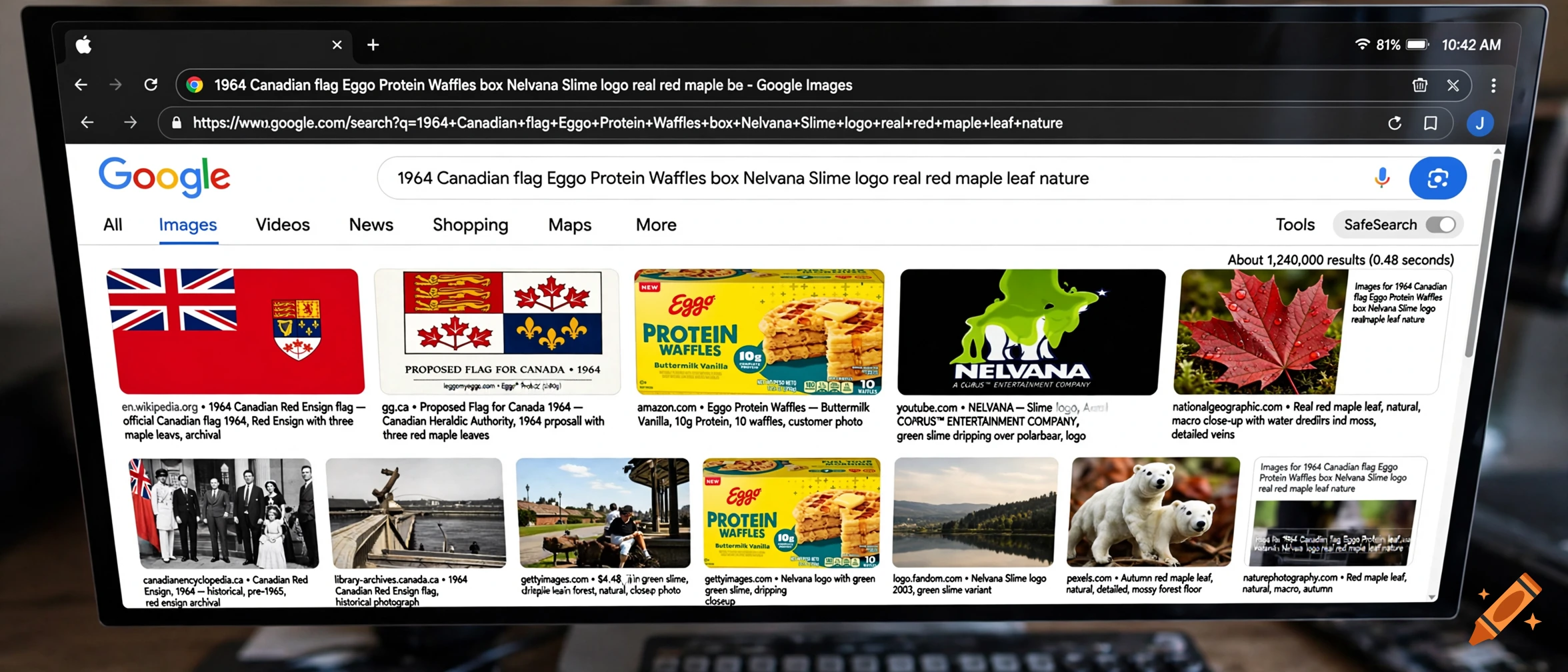Open the Tools options
The width and height of the screenshot is (1568, 672).
(x=1295, y=225)
